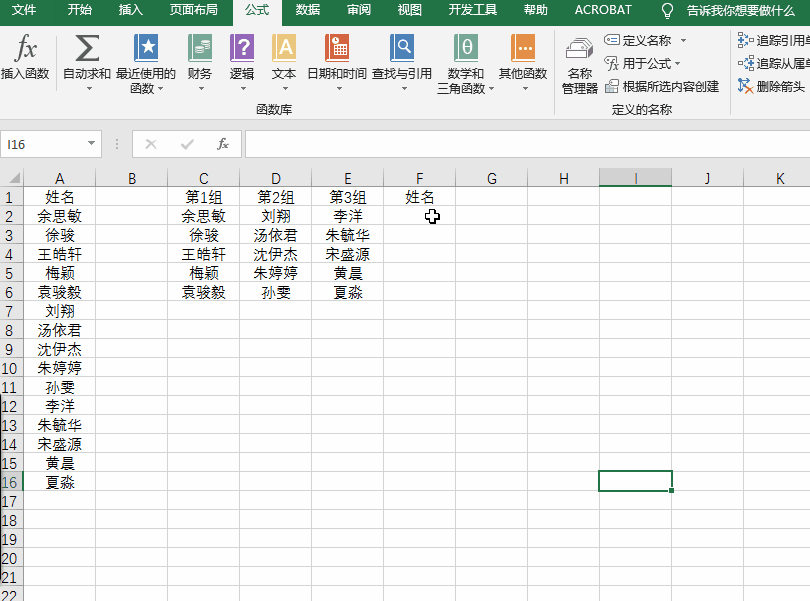This screenshot has width=810, height=601.
Task: Open the Lookup and Reference functions icon
Action: click(402, 48)
